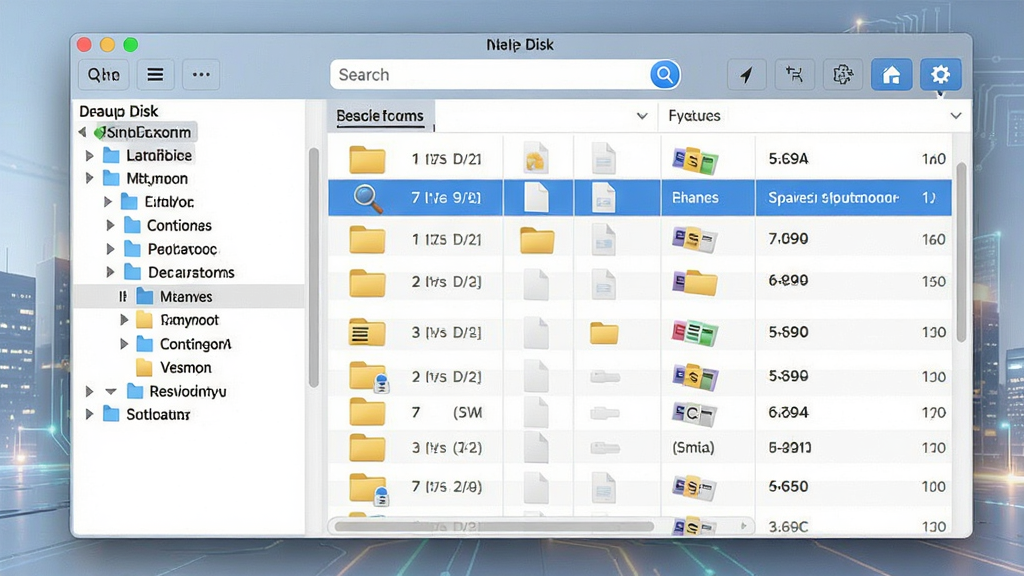Select the SinbDaxonm root item

coord(144,132)
